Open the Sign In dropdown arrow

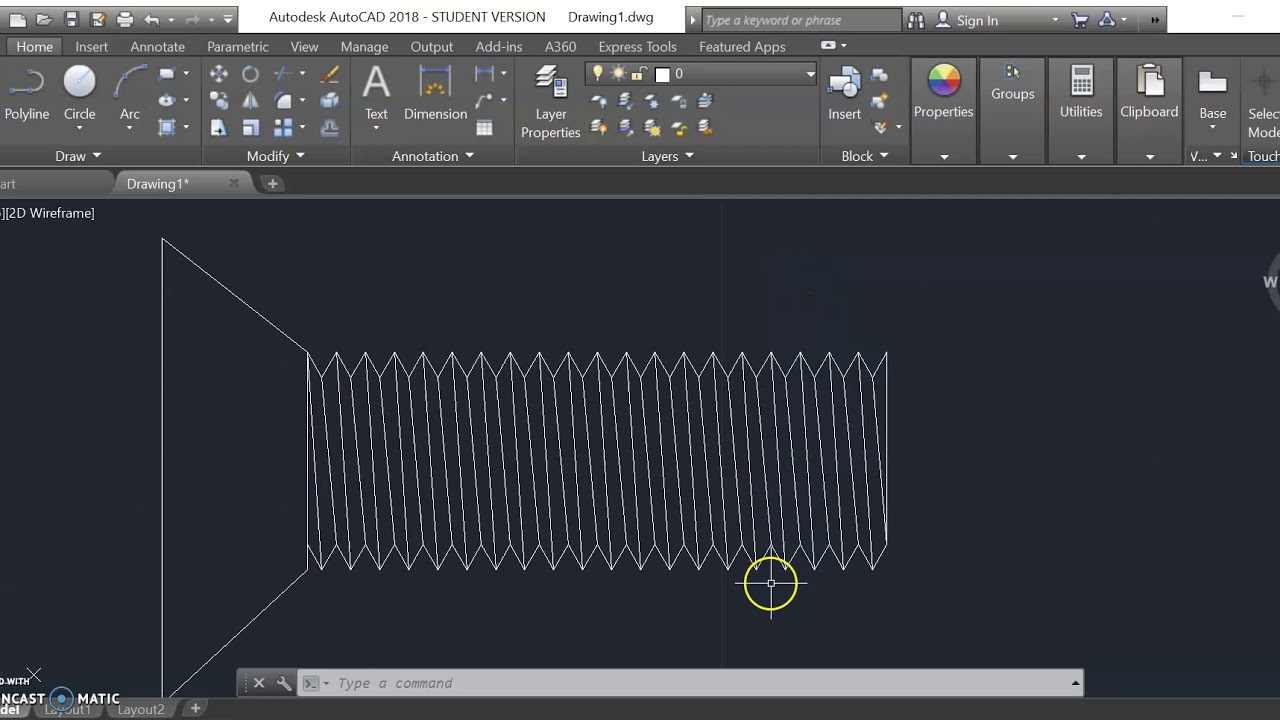coord(1055,20)
